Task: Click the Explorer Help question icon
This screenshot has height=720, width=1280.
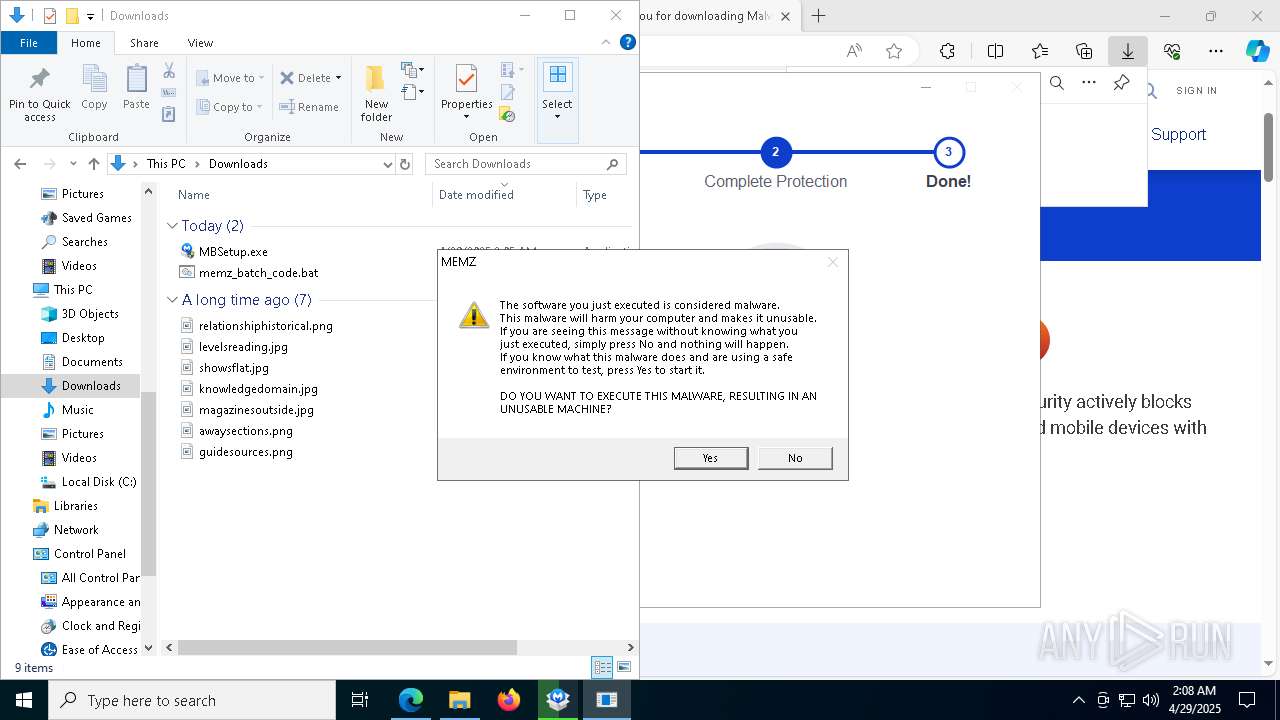Action: click(x=628, y=43)
